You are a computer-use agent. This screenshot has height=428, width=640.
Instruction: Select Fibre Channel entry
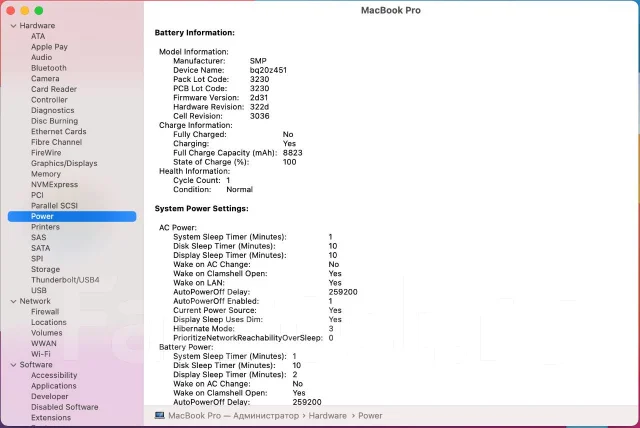click(56, 142)
